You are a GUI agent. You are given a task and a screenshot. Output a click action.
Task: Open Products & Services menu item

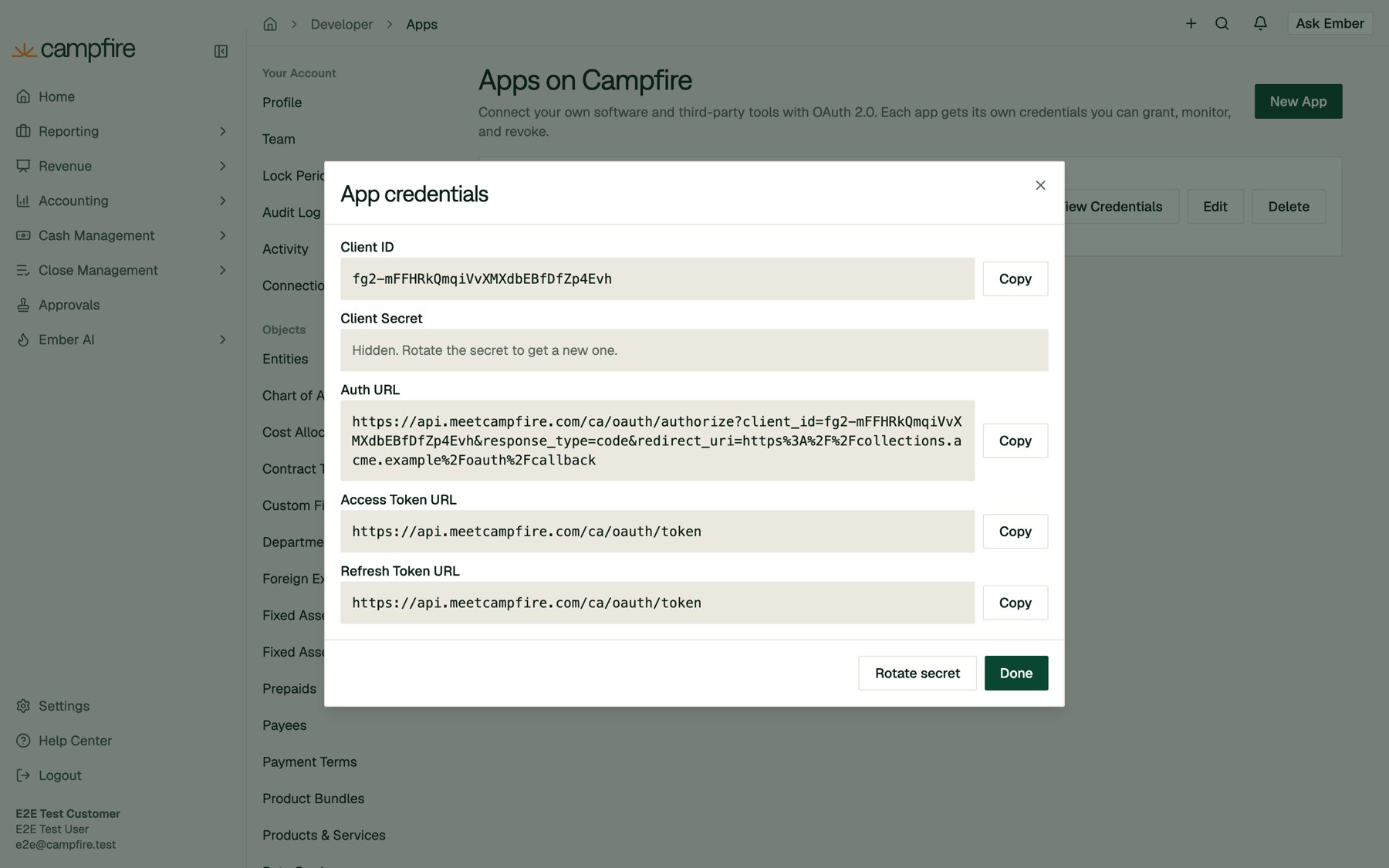(323, 835)
